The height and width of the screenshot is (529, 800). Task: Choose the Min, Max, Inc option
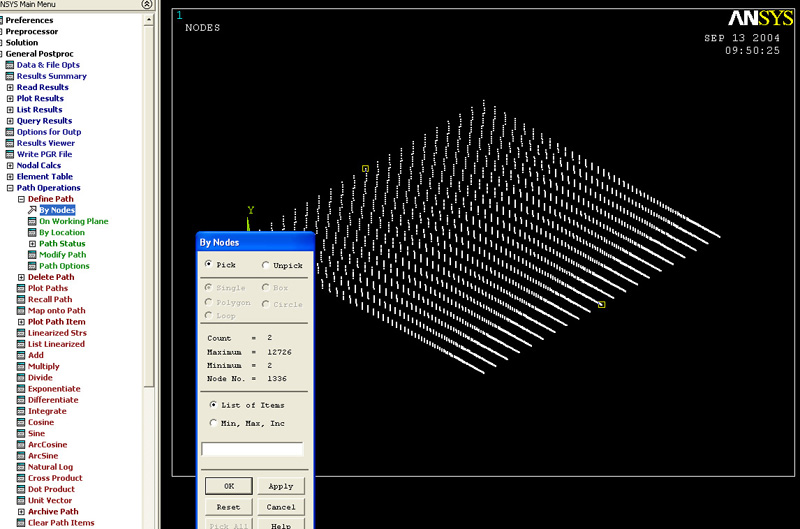(213, 423)
